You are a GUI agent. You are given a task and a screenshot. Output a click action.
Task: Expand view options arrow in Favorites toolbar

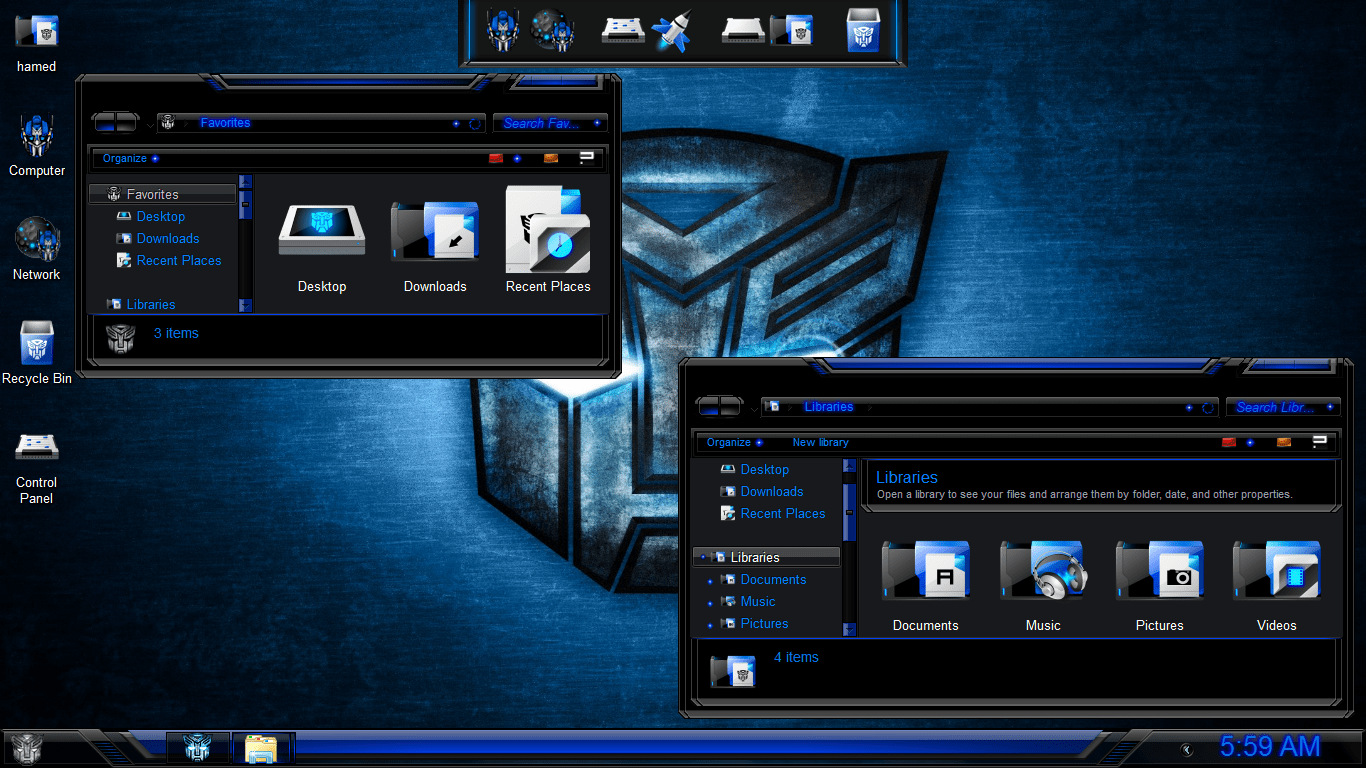[517, 158]
